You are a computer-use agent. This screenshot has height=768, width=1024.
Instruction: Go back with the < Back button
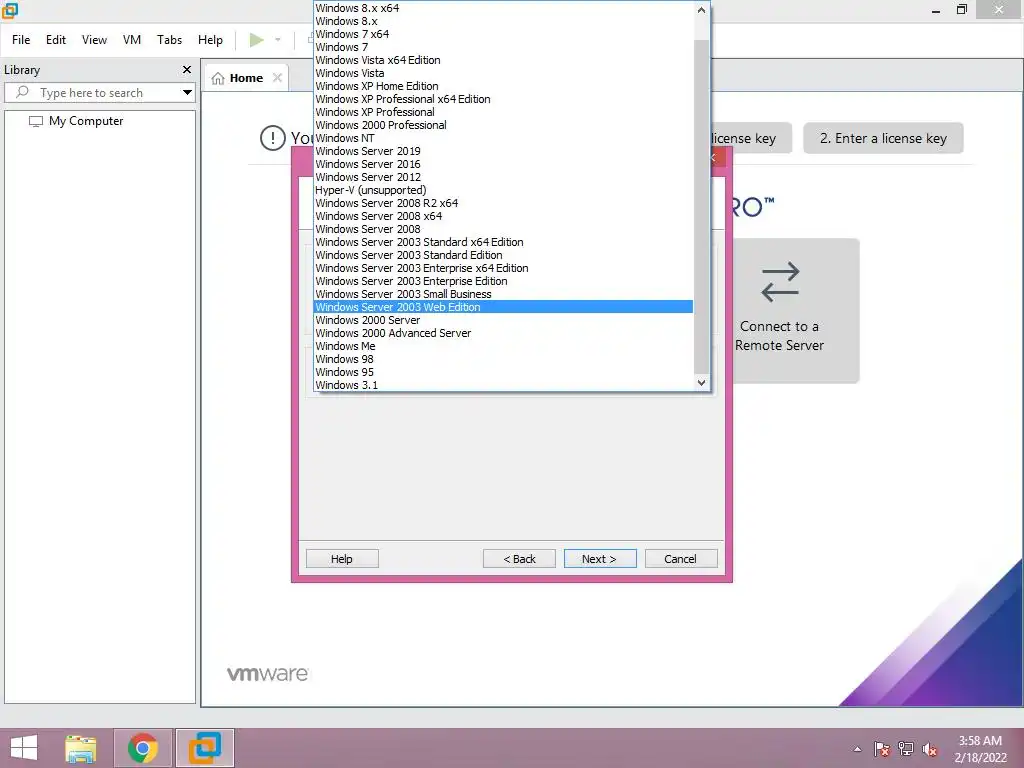[519, 559]
